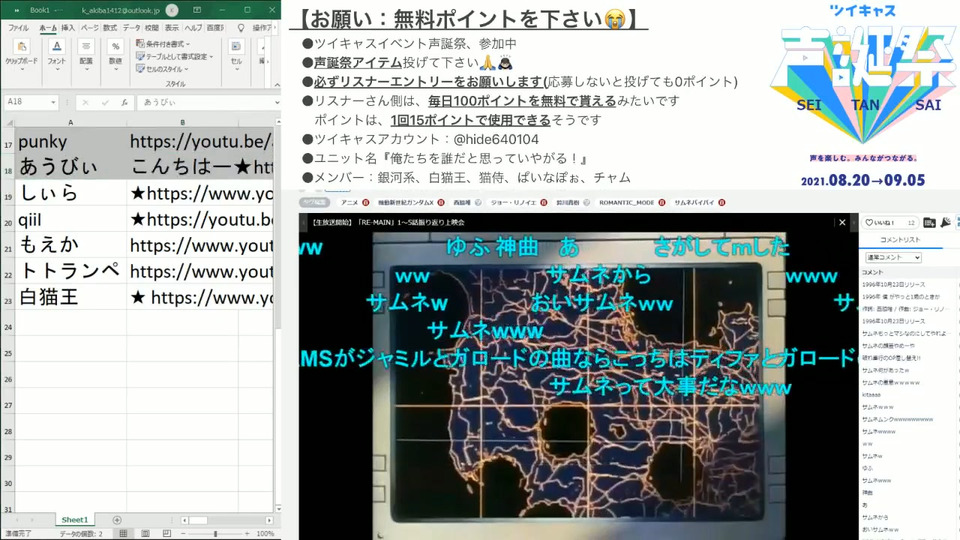This screenshot has height=540, width=960.
Task: Switch to the 数式 ribbon tab
Action: point(110,28)
